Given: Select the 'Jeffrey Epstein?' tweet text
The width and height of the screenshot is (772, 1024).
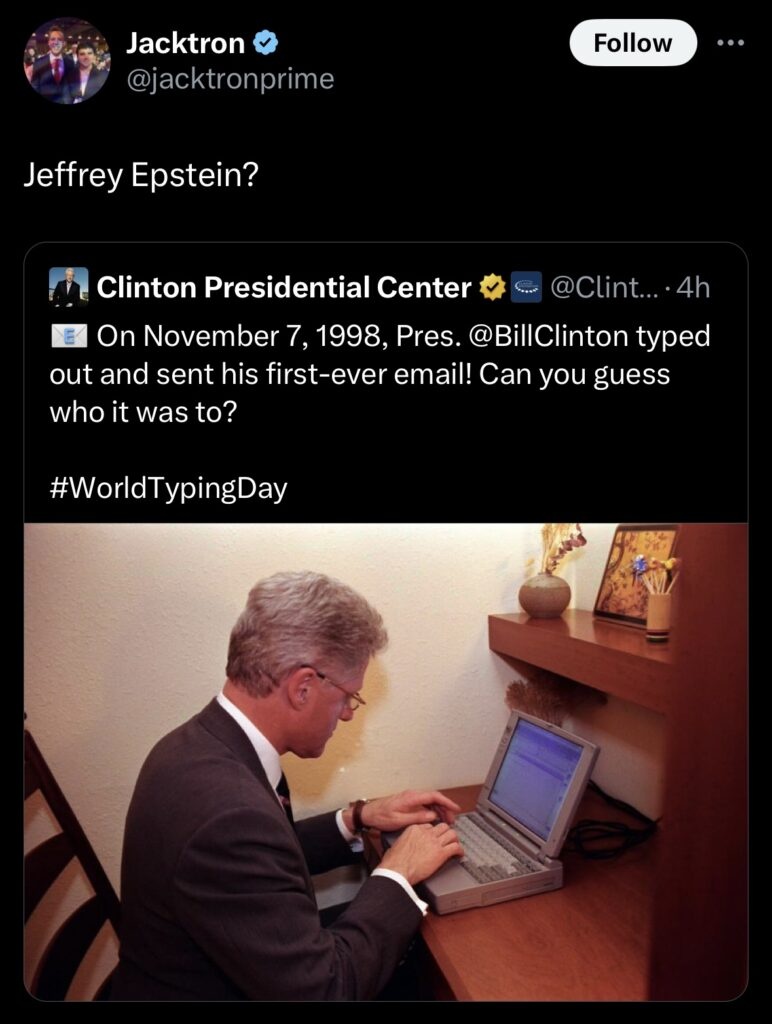Looking at the screenshot, I should click(x=141, y=175).
